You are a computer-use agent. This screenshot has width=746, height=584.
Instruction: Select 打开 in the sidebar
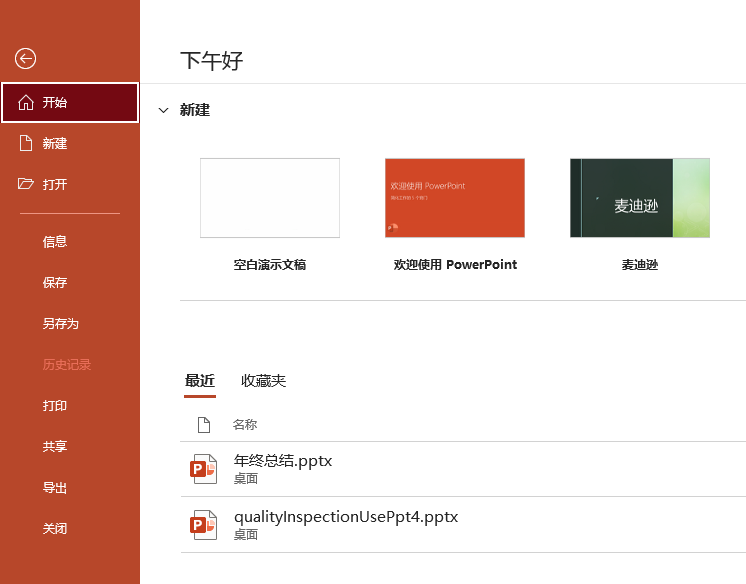pyautogui.click(x=70, y=184)
